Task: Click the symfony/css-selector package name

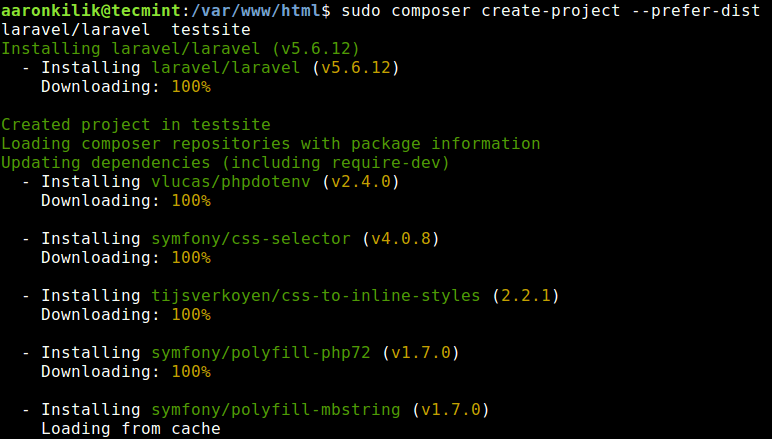Action: [250, 239]
